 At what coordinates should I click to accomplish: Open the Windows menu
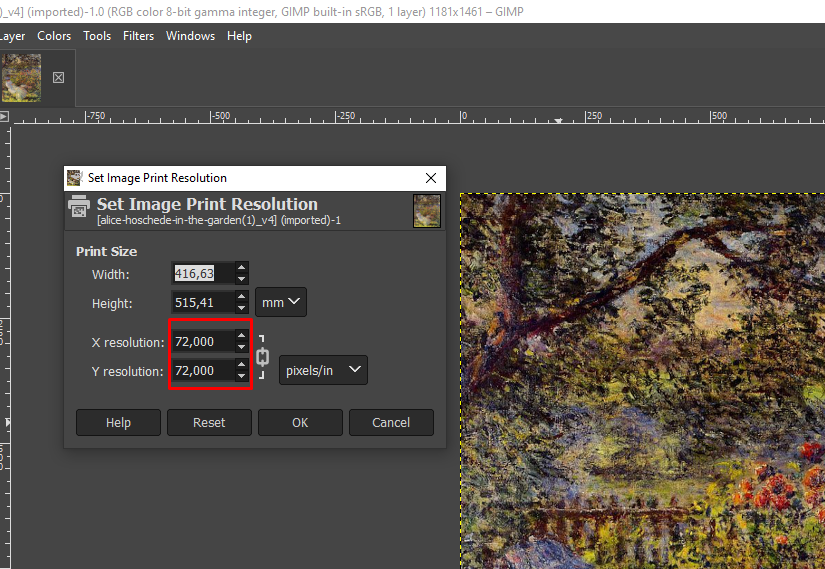click(x=190, y=36)
